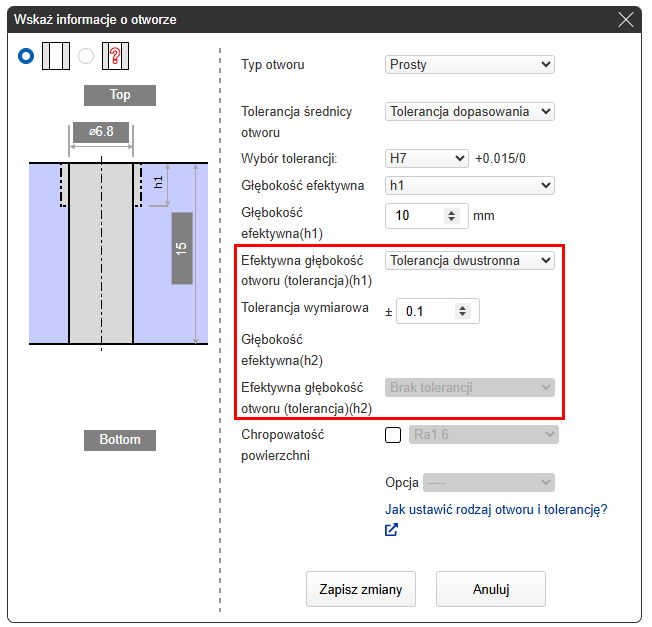Click the through-hole type icon
Image resolution: width=652 pixels, height=627 pixels.
coord(55,57)
